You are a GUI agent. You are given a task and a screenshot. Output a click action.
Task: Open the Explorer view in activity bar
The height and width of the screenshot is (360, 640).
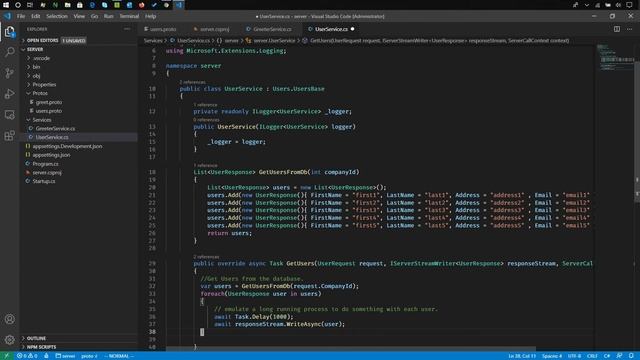point(10,32)
